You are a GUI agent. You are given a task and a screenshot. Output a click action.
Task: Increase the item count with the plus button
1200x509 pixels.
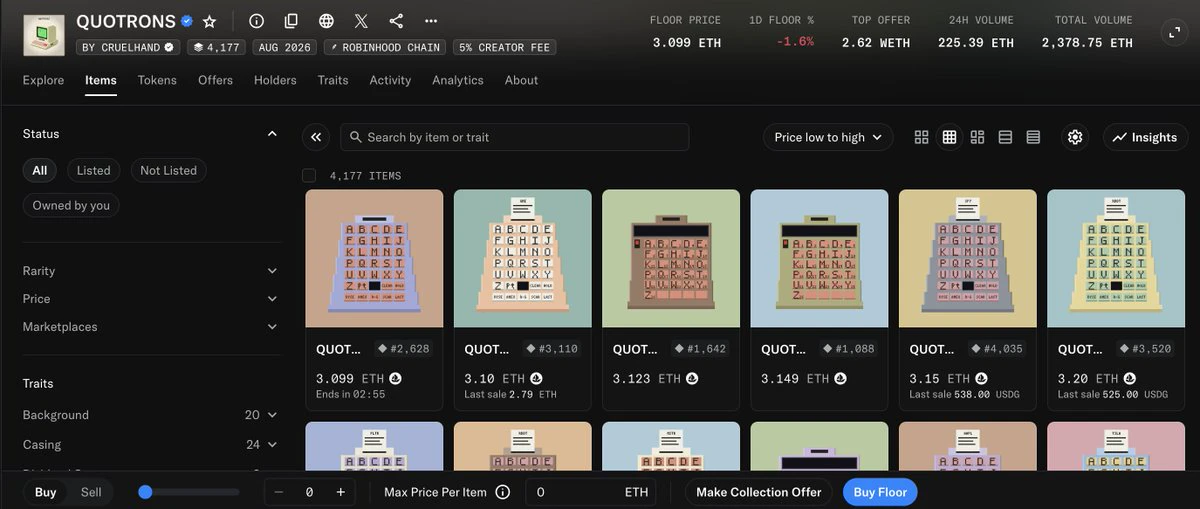coord(341,492)
